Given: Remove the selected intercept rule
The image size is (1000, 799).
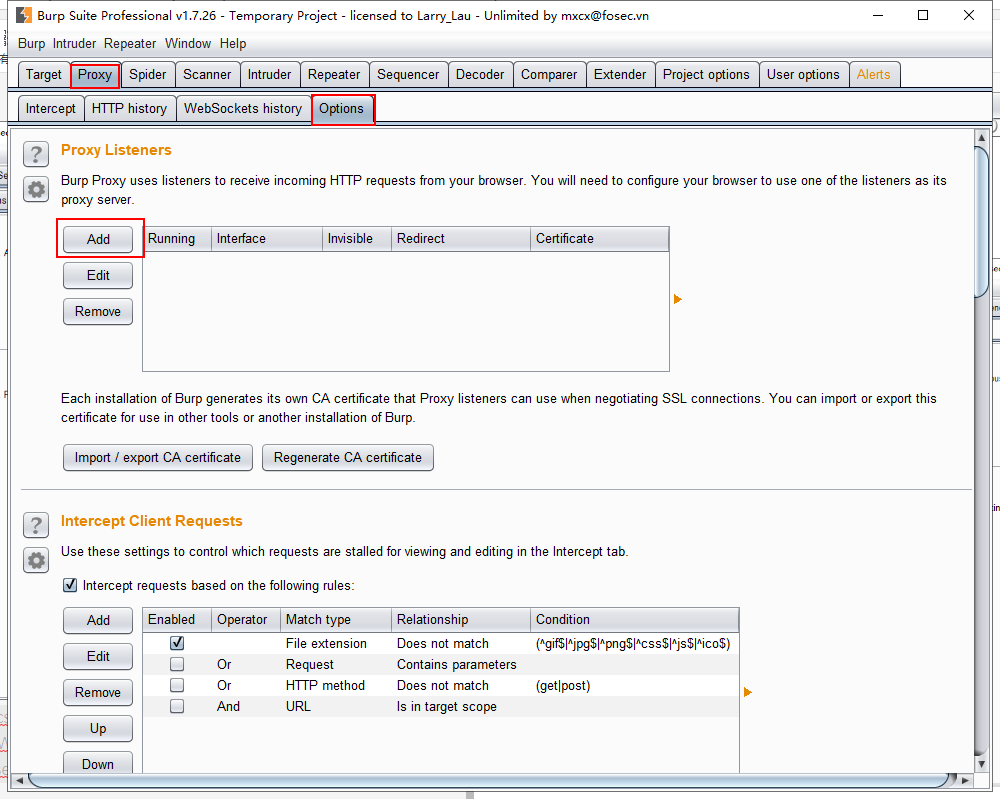Looking at the screenshot, I should point(98,693).
